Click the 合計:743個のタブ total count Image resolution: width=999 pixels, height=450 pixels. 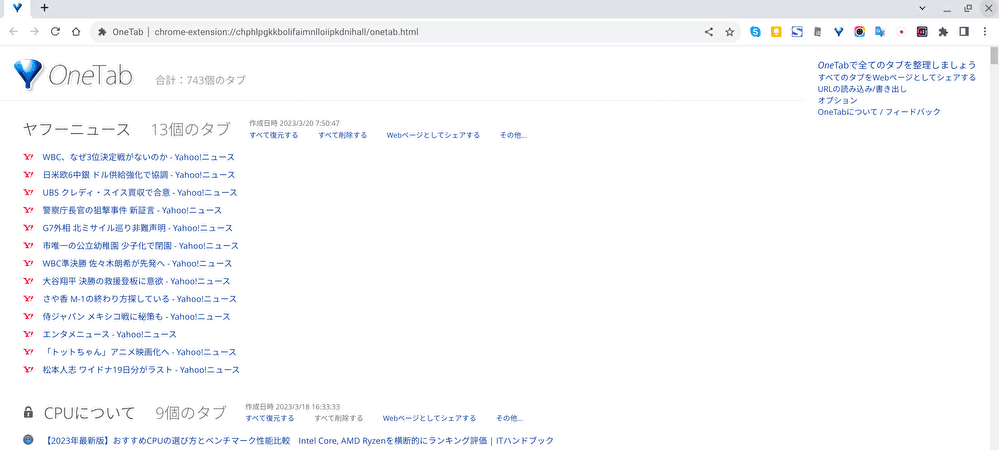coord(201,80)
